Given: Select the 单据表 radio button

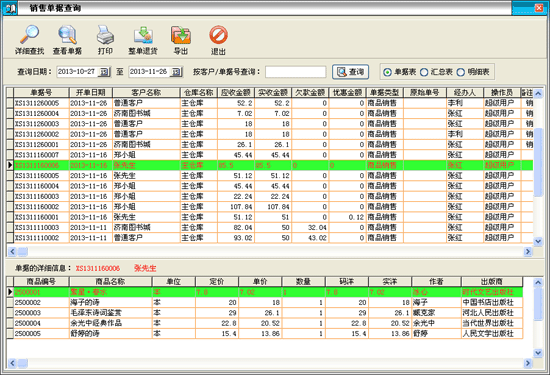Looking at the screenshot, I should (387, 72).
